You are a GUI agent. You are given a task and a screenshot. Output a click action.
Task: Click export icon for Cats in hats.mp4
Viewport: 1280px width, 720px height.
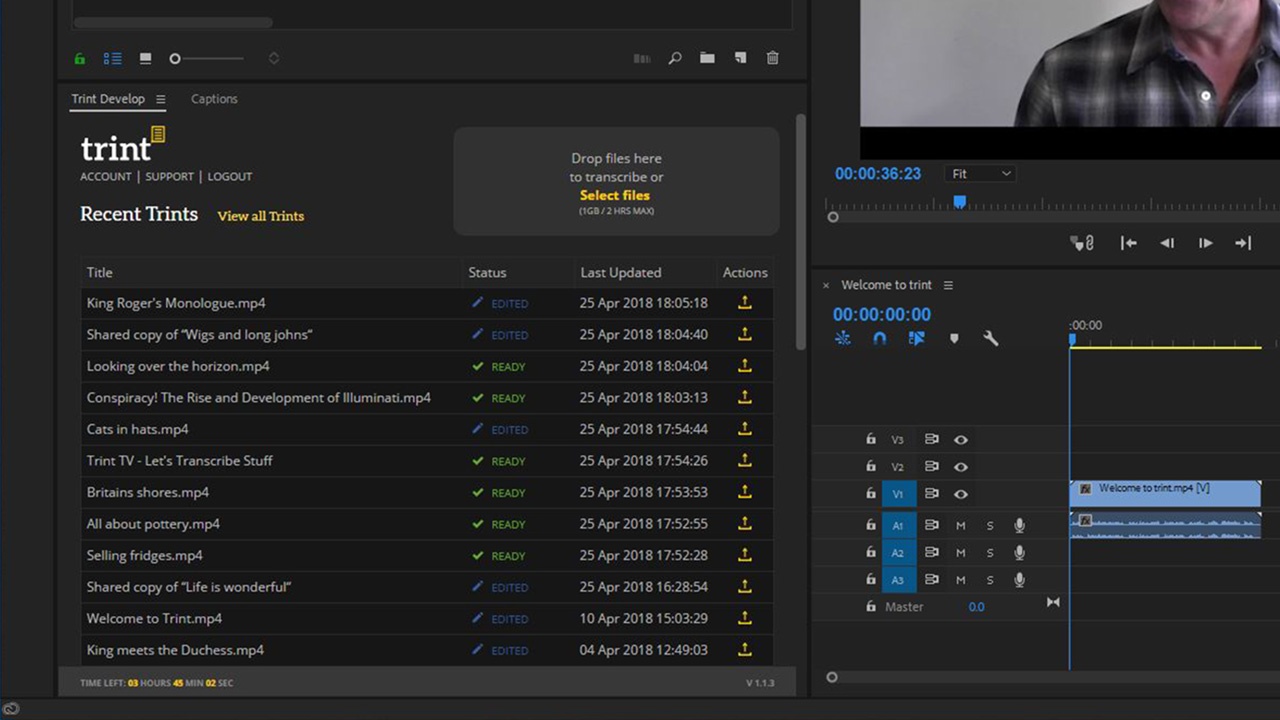[744, 428]
